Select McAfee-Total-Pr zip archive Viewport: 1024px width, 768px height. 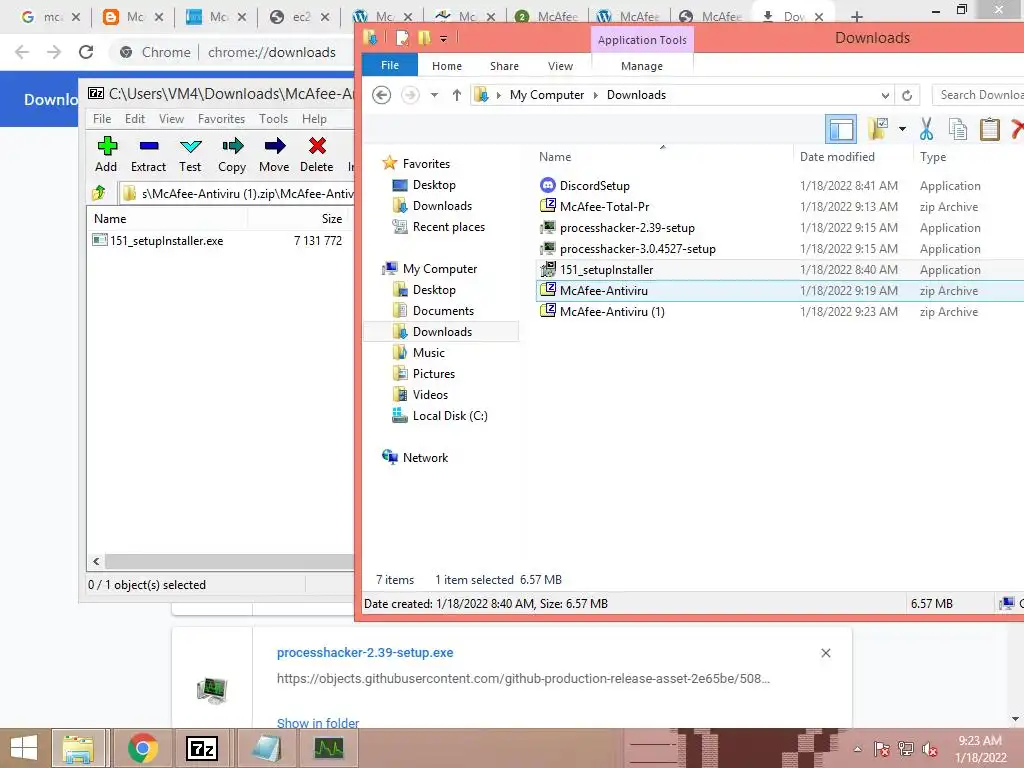point(604,207)
